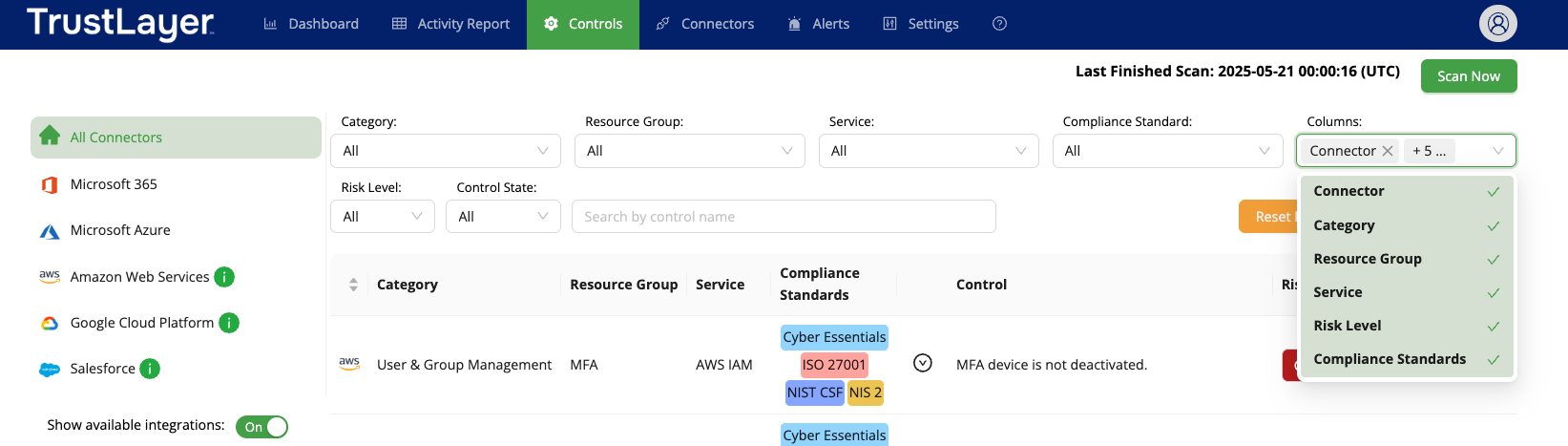Uncheck Category in the Columns list
Image resolution: width=1568 pixels, height=446 pixels.
pos(1407,225)
